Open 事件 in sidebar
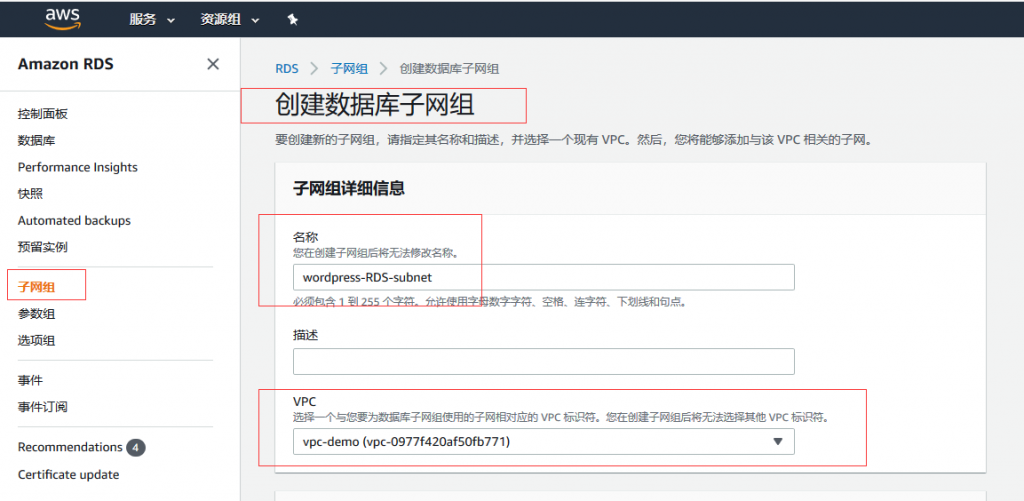This screenshot has width=1024, height=501. [x=31, y=380]
